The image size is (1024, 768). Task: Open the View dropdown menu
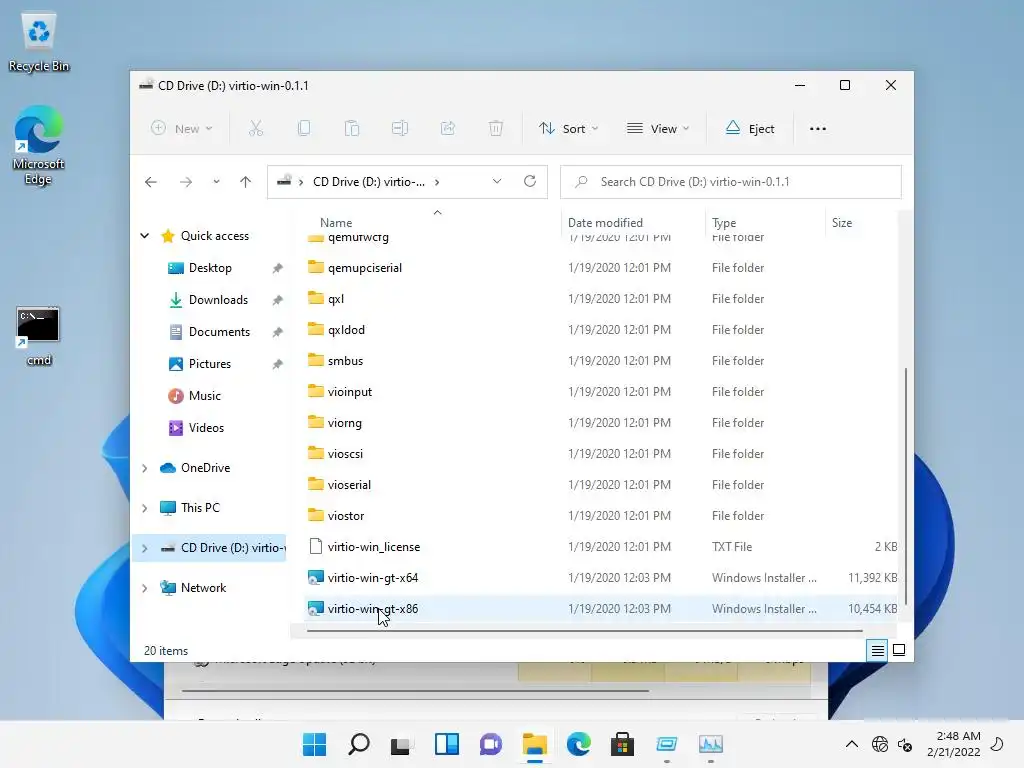click(x=658, y=129)
